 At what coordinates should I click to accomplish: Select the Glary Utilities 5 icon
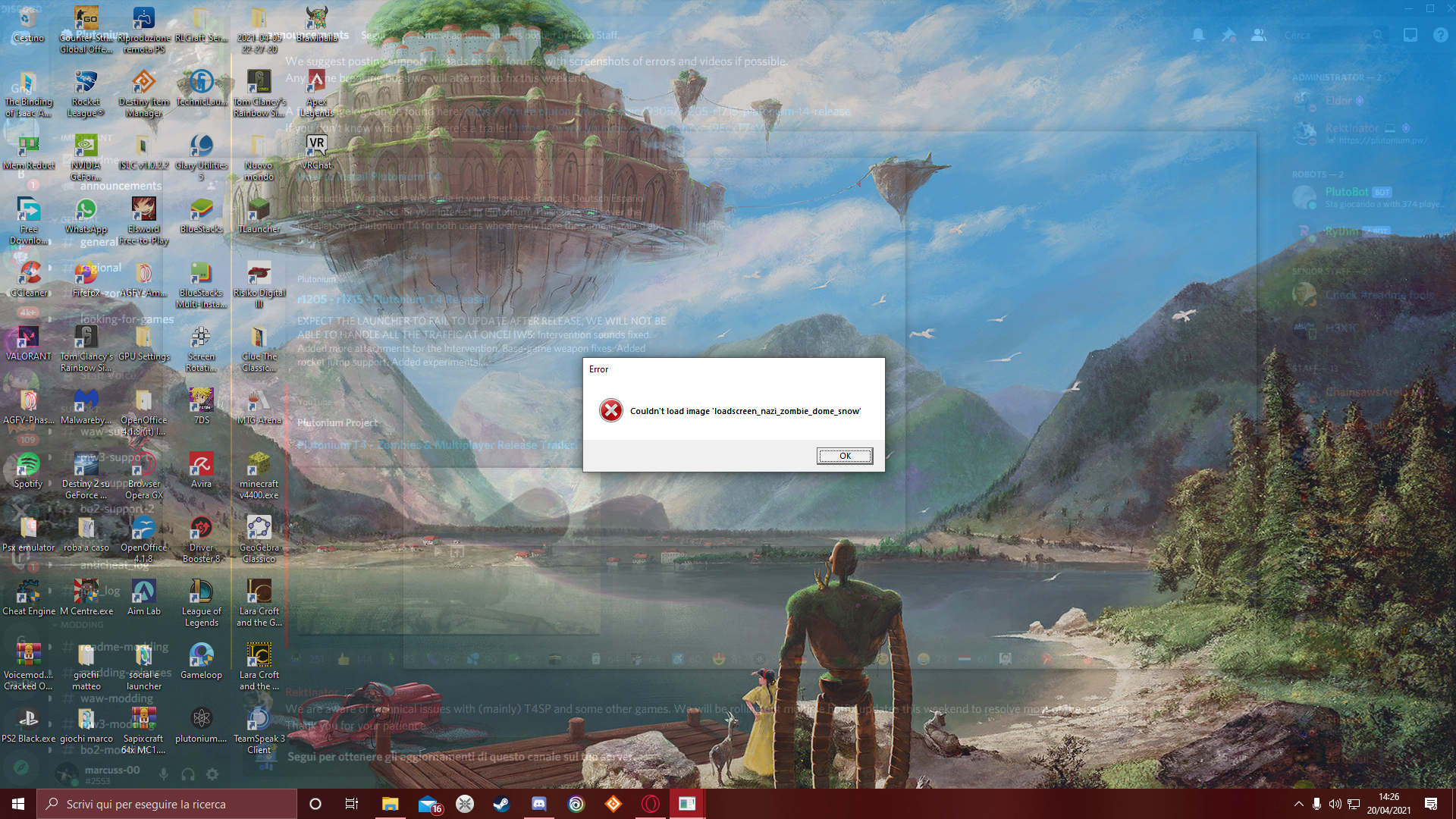pyautogui.click(x=201, y=158)
